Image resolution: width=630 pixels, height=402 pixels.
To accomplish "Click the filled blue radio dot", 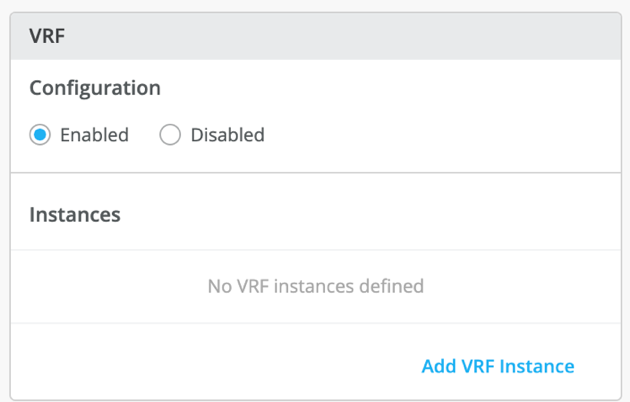I will 40,135.
